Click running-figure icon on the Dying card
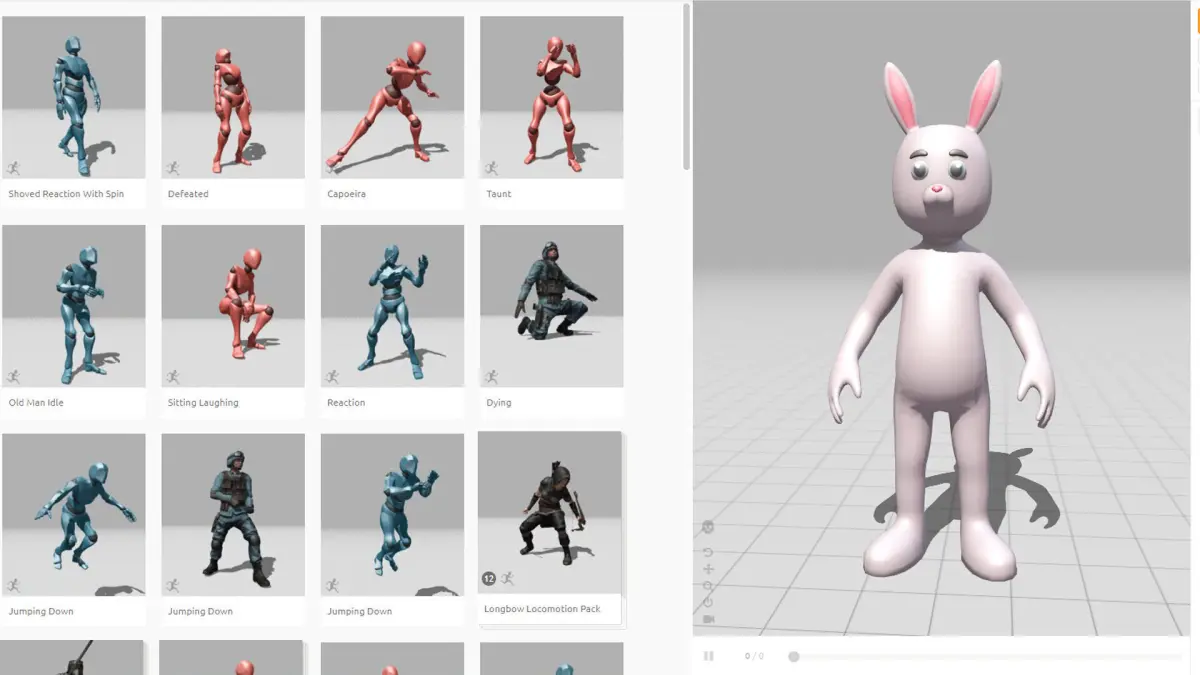Image resolution: width=1200 pixels, height=675 pixels. (x=491, y=377)
